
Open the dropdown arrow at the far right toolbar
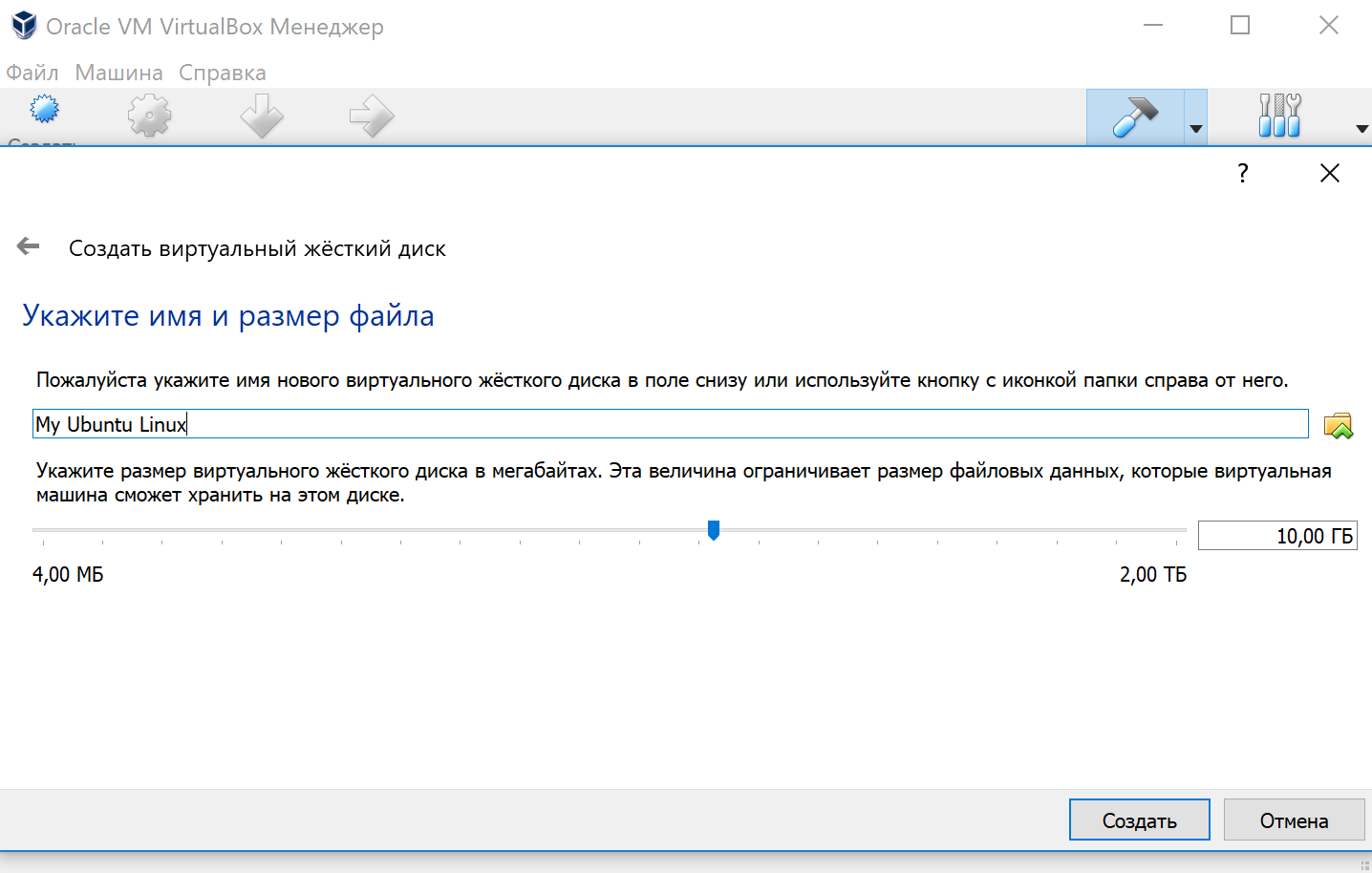(x=1361, y=126)
